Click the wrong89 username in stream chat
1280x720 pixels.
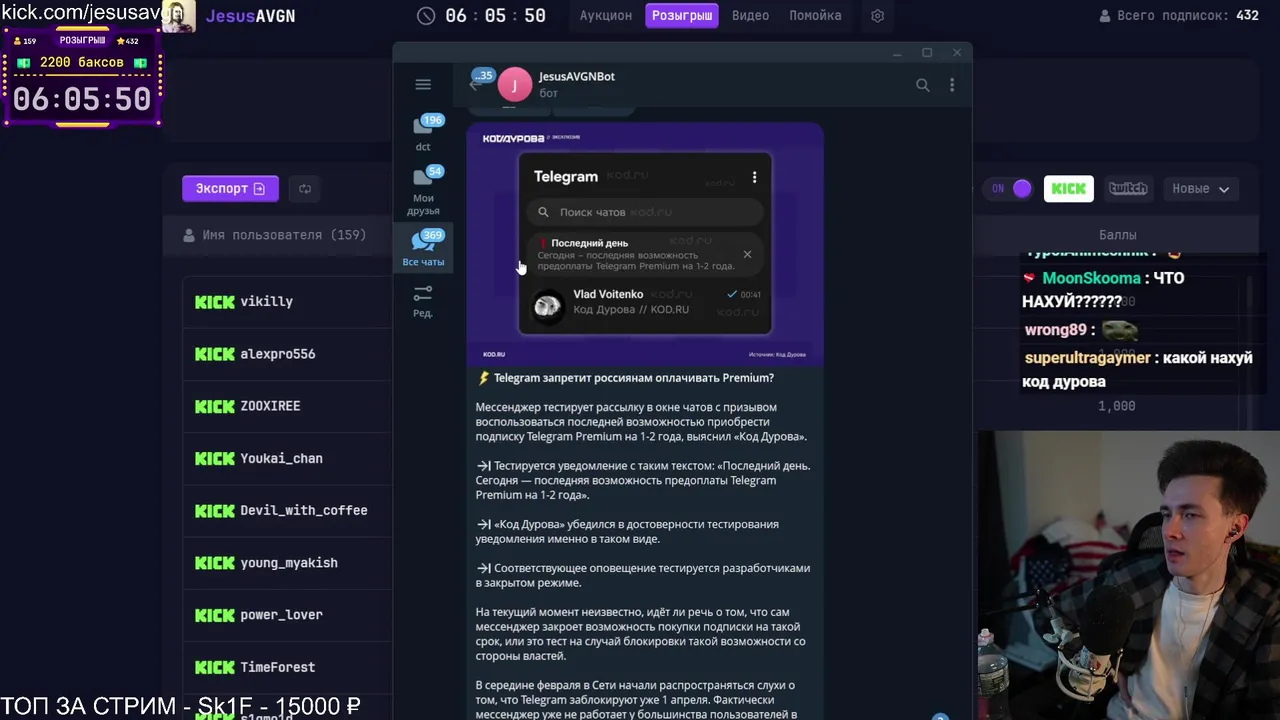pyautogui.click(x=1055, y=330)
